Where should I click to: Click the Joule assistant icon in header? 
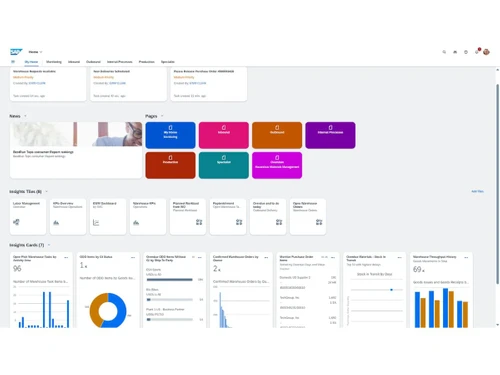coord(455,52)
